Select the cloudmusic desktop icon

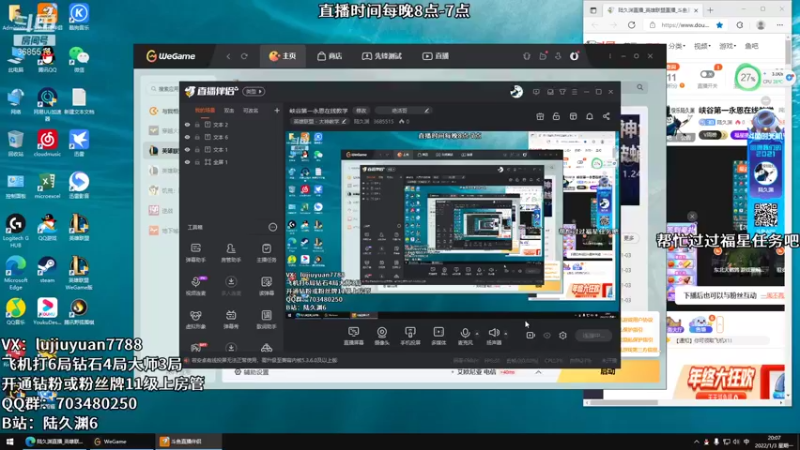[x=47, y=143]
